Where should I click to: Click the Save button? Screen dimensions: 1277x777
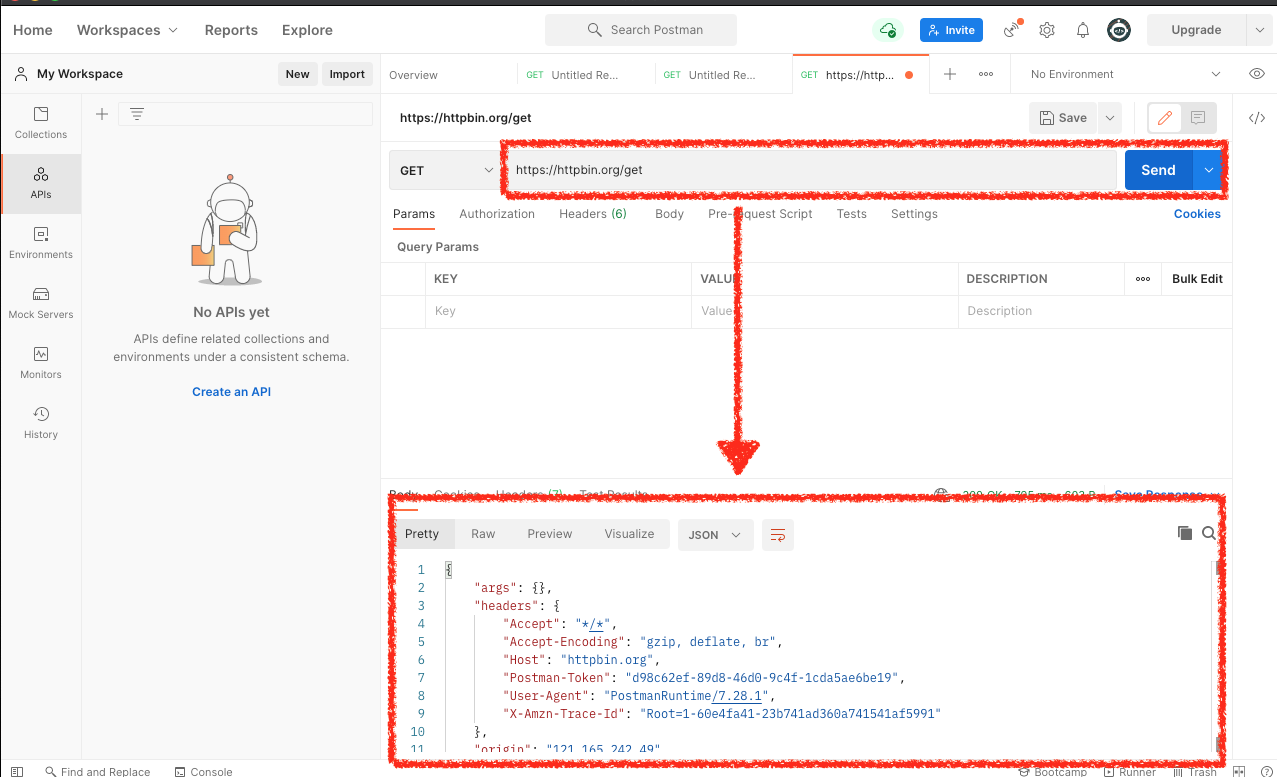coord(1063,118)
